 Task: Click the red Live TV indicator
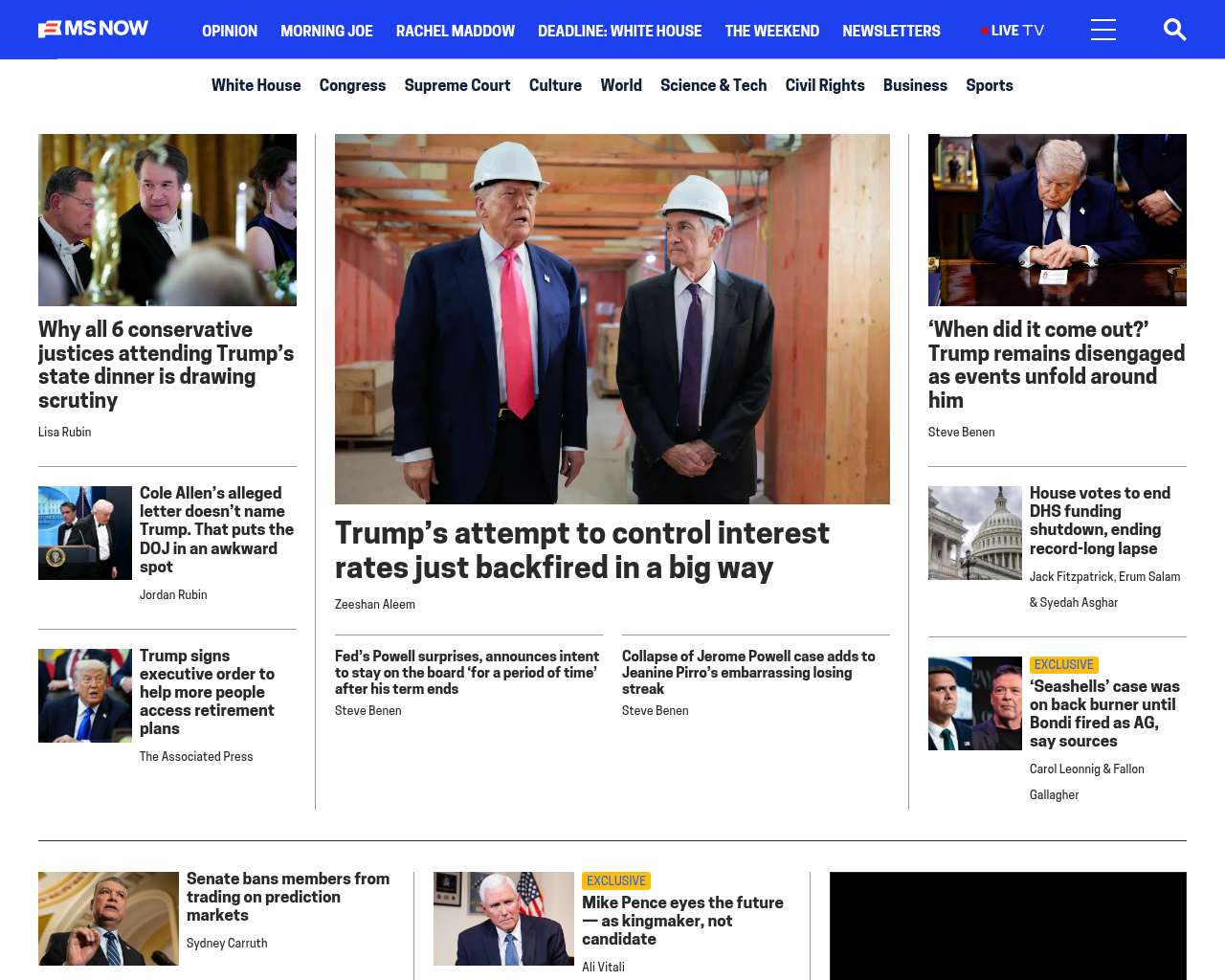click(1013, 31)
